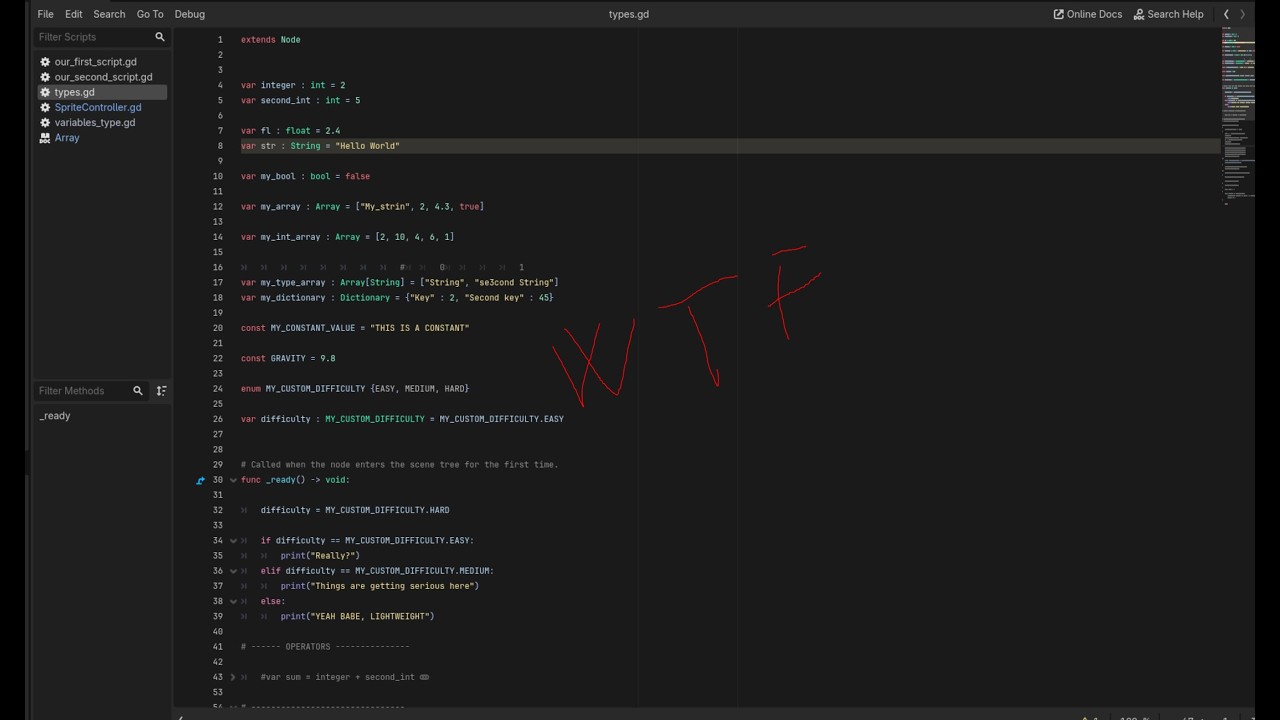
Task: Toggle alphabetical sorting of methods list
Action: pos(161,391)
